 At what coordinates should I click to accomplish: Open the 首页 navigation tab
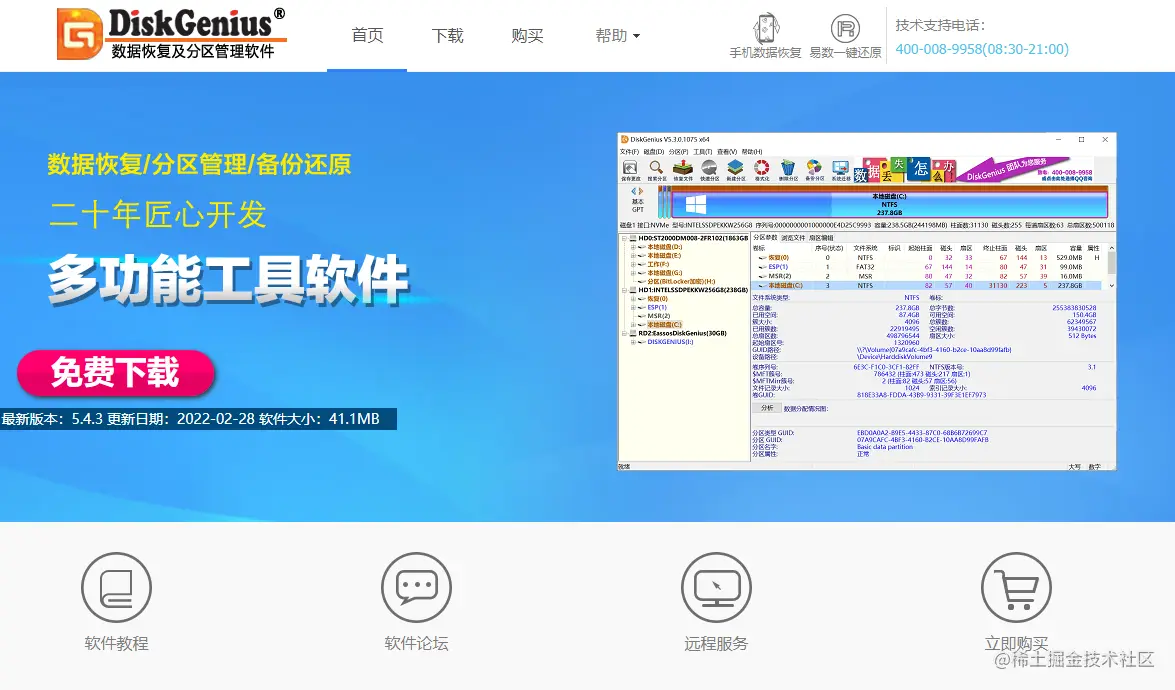coord(367,36)
